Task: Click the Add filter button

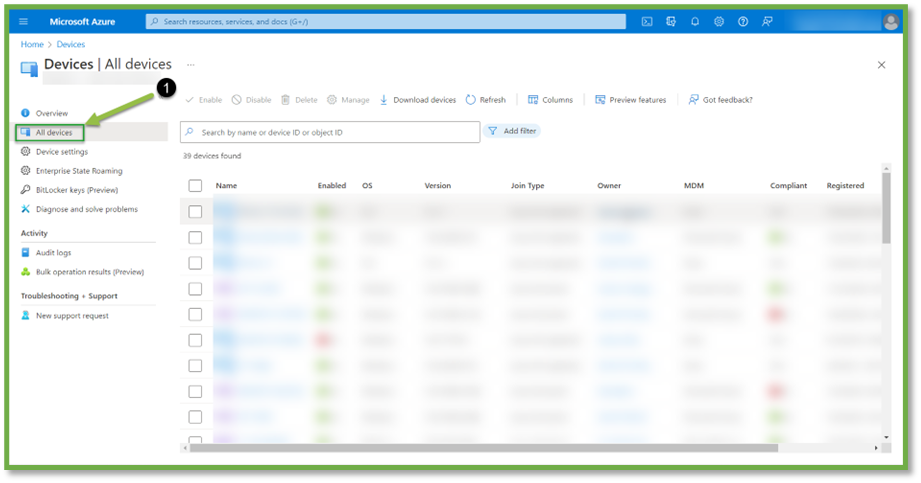Action: point(512,131)
